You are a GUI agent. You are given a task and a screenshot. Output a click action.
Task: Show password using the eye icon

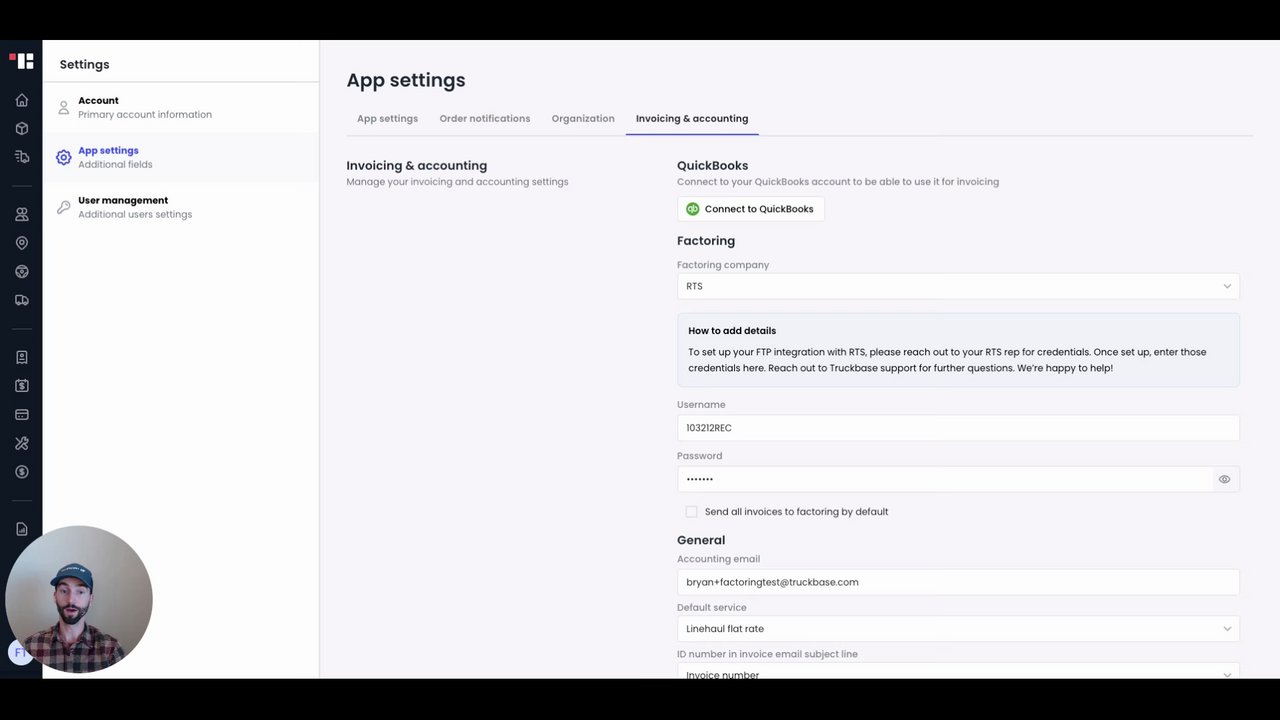(x=1224, y=480)
